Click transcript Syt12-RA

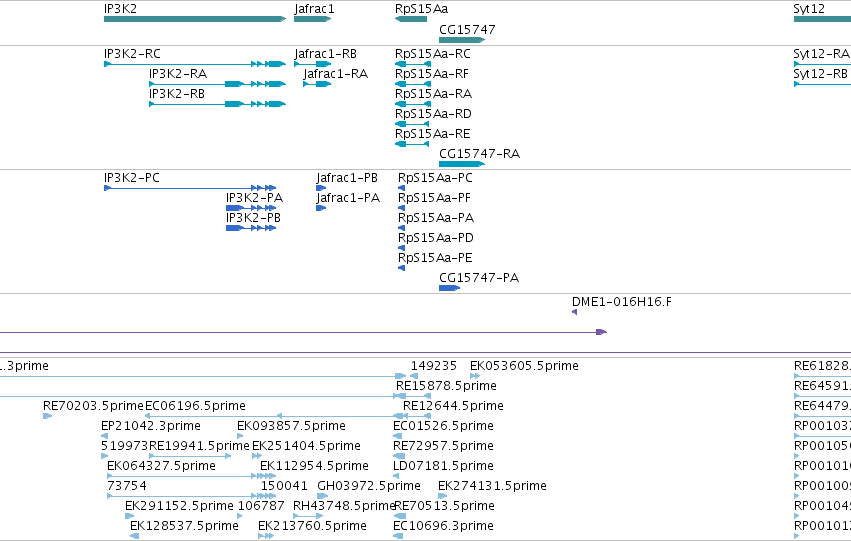822,64
